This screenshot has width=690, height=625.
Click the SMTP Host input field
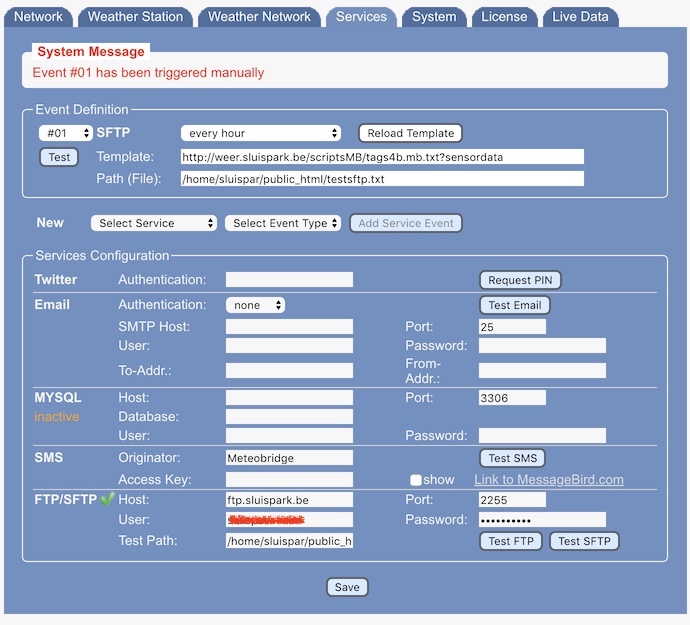(289, 326)
